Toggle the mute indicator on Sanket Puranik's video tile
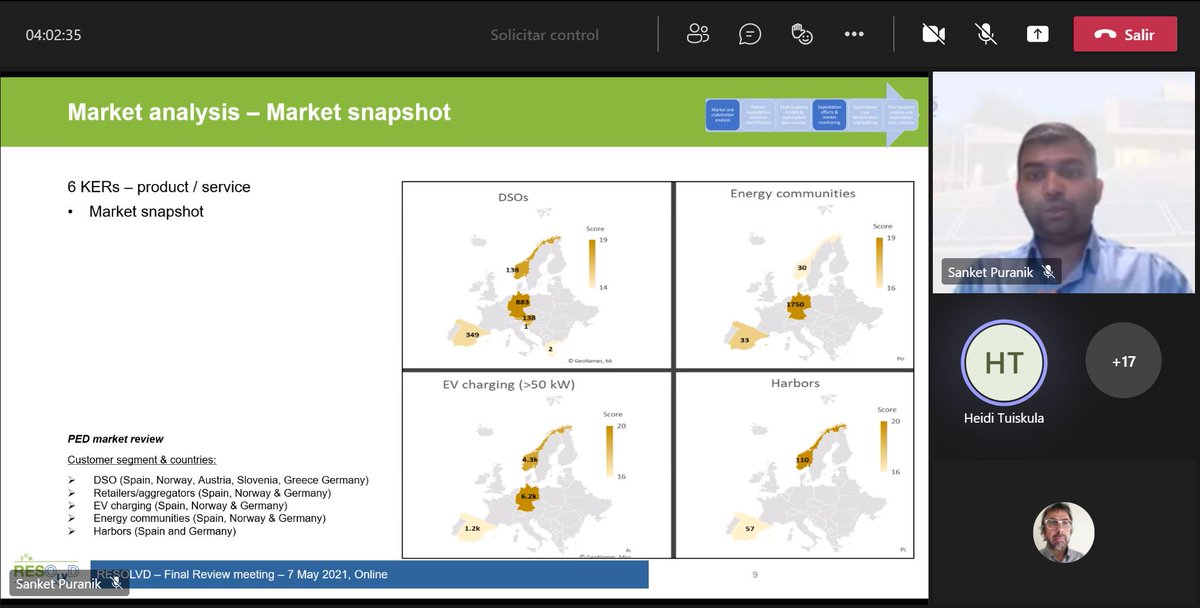 pyautogui.click(x=1047, y=271)
